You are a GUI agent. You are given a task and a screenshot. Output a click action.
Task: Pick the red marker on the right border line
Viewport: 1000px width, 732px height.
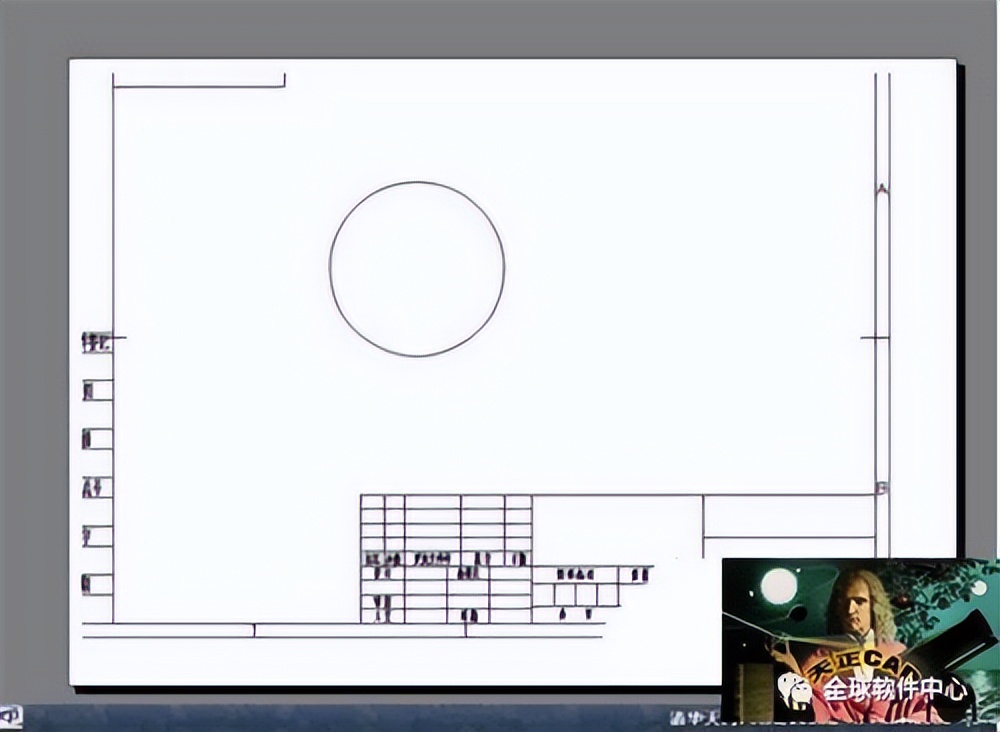click(x=882, y=189)
